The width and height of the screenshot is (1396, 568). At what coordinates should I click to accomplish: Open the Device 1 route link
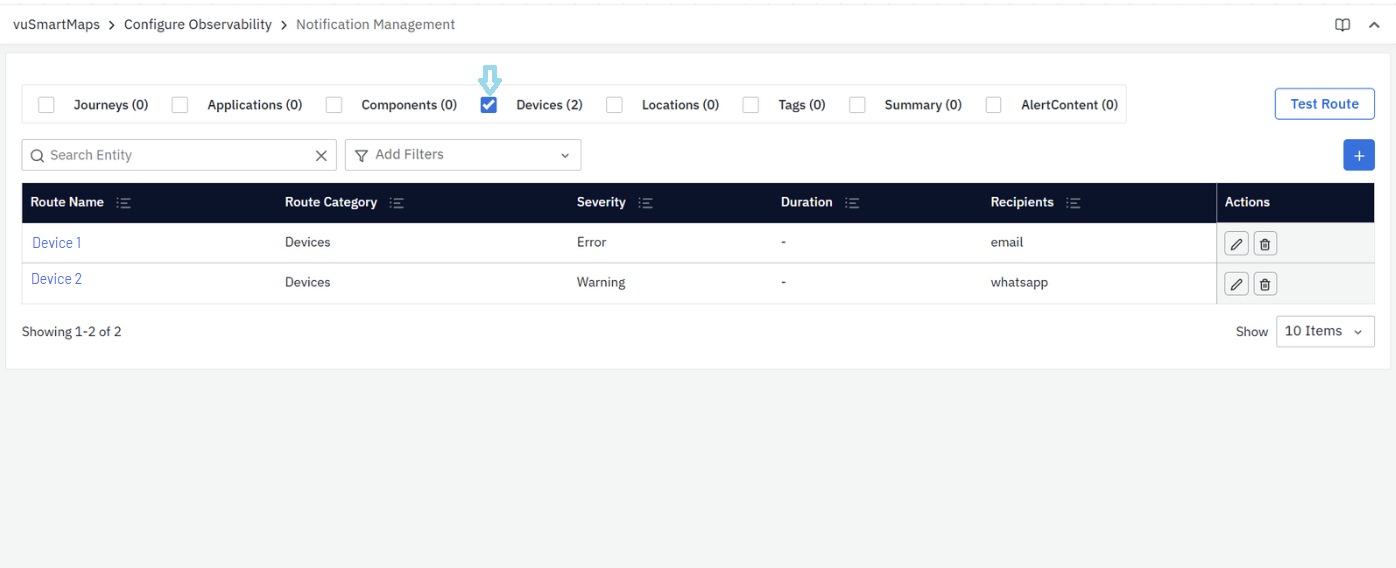[x=56, y=243]
